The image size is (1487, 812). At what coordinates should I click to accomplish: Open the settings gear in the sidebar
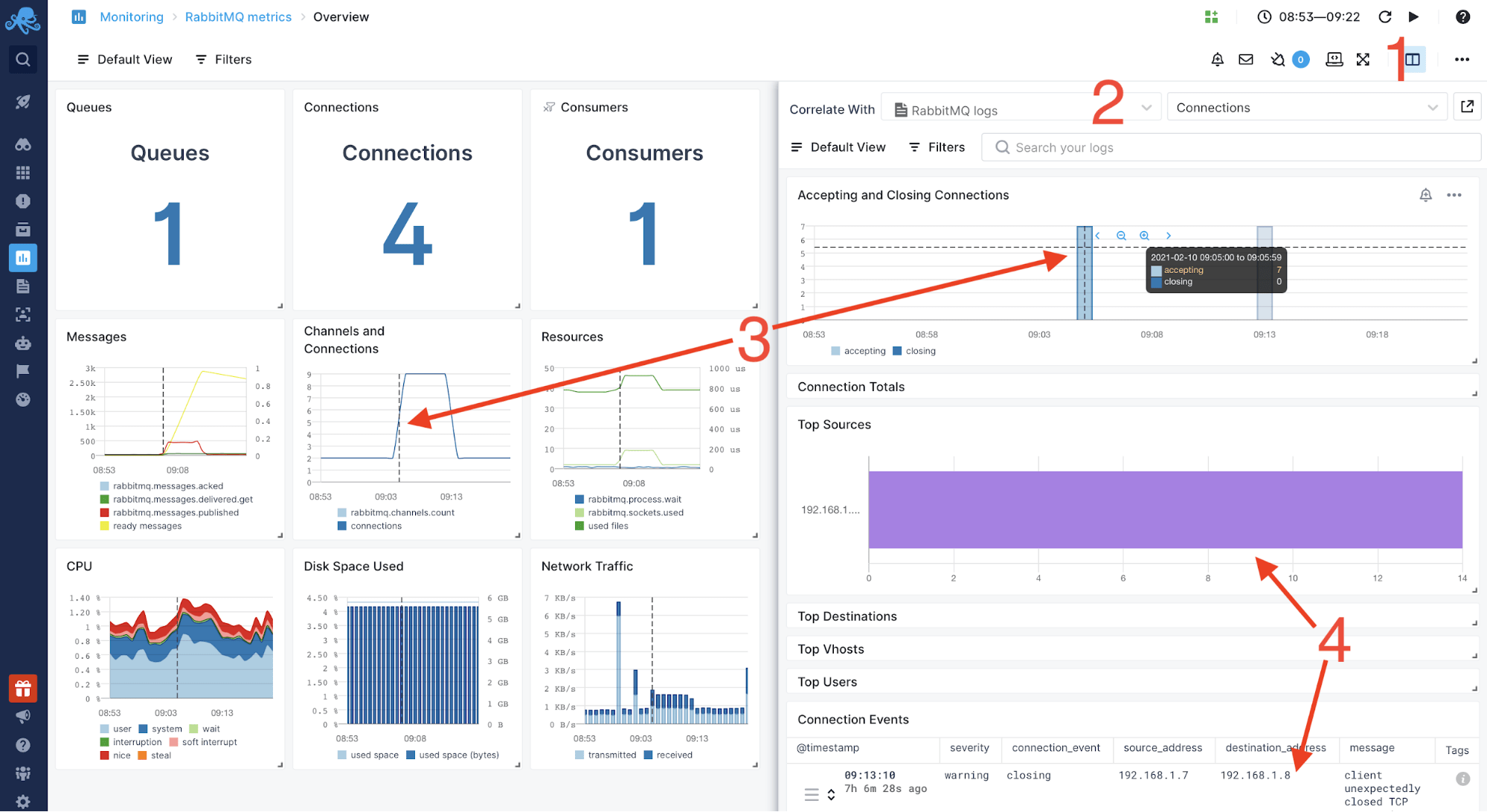[23, 802]
